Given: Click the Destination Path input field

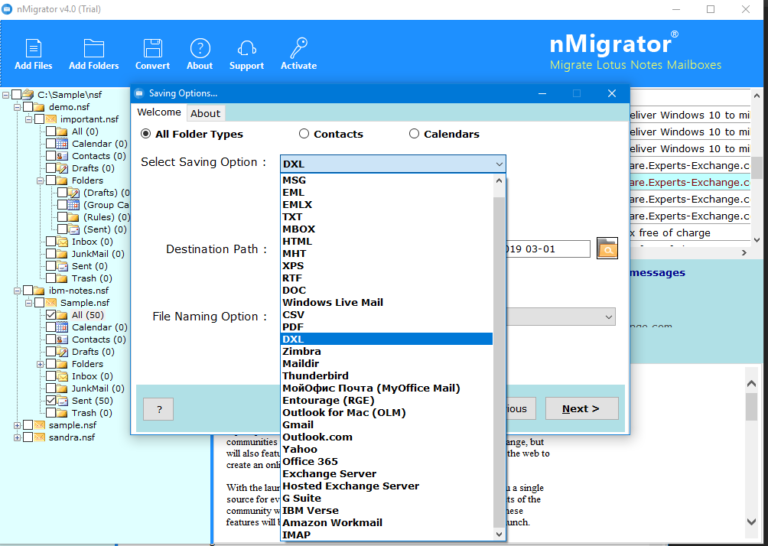Looking at the screenshot, I should (548, 249).
